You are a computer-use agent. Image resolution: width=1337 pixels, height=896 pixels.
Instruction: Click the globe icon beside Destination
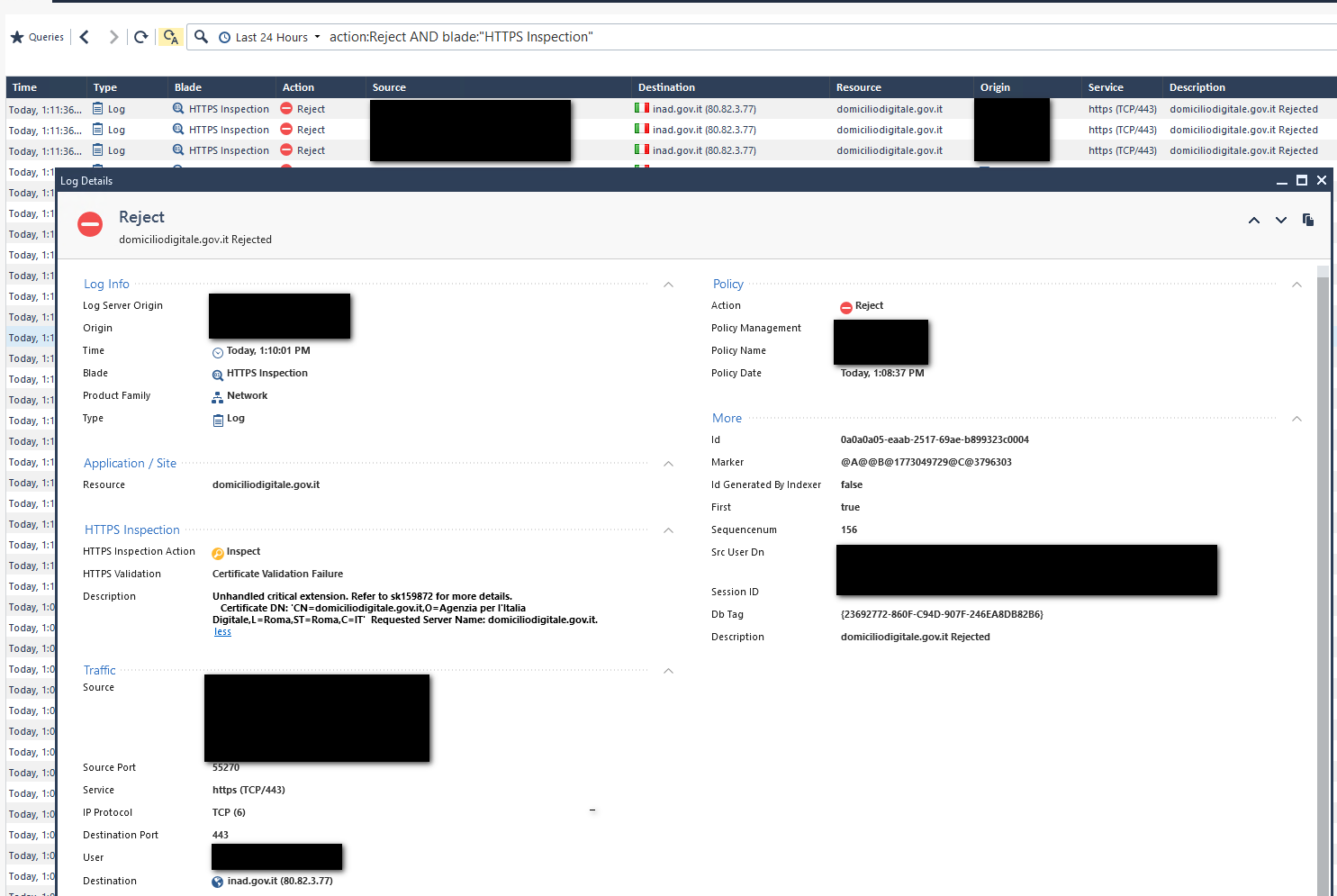[218, 882]
